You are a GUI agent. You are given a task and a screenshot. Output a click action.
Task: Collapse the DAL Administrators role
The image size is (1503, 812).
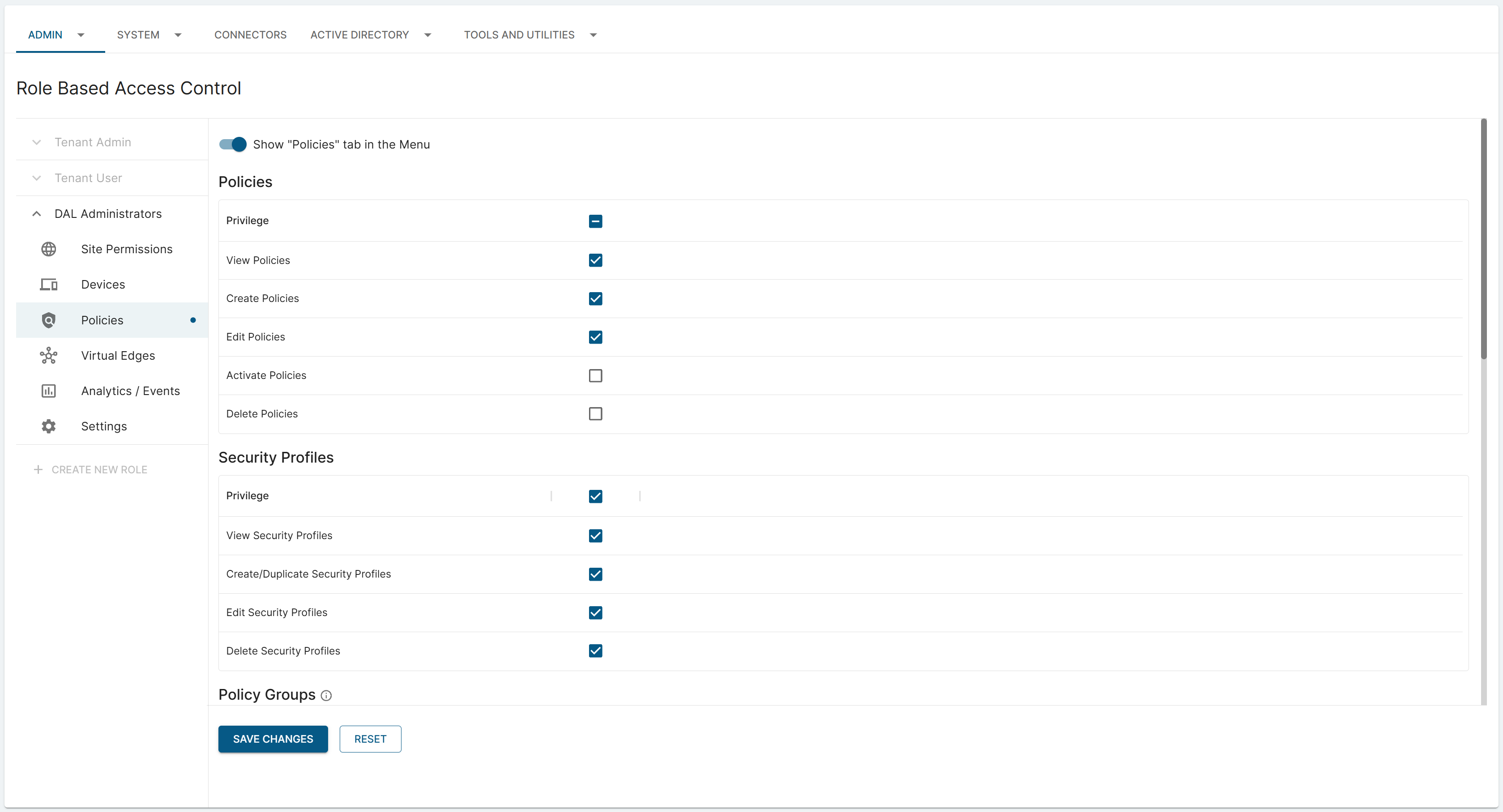[x=37, y=213]
